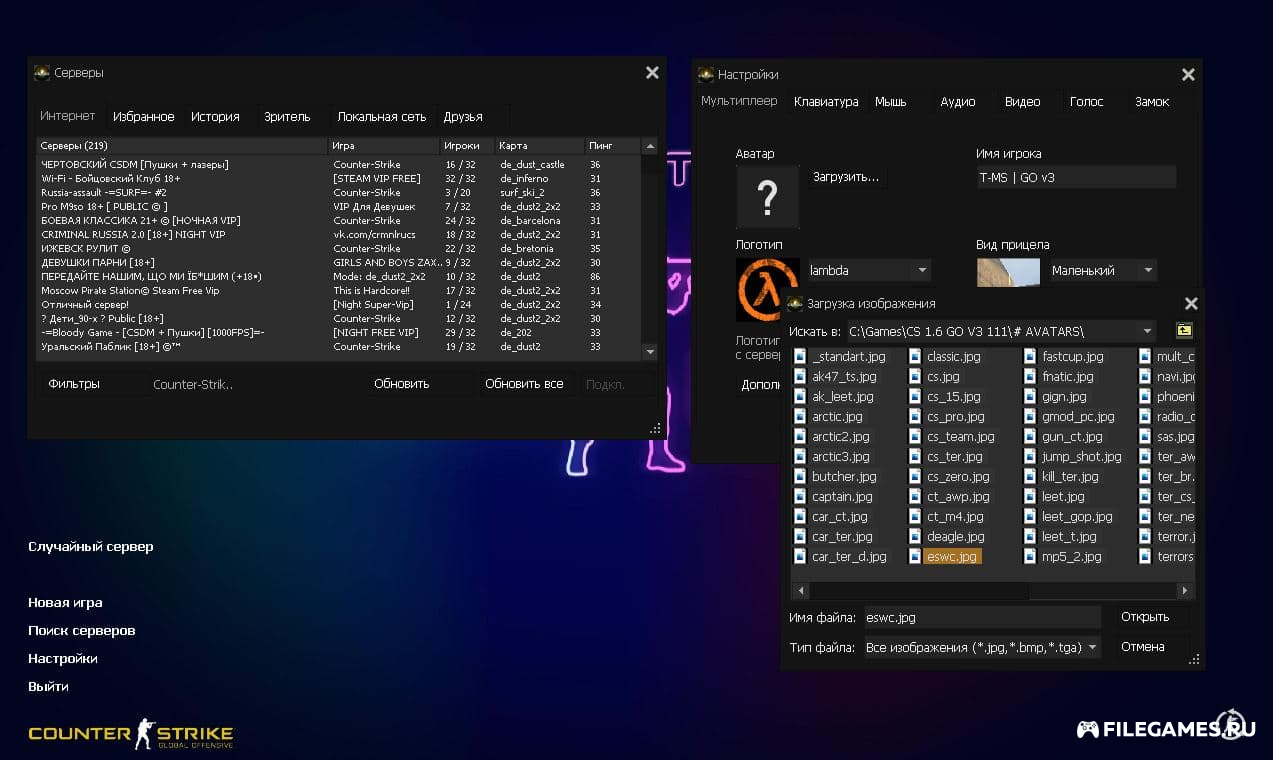This screenshot has height=760, width=1273.
Task: Close the image upload dialog
Action: (1191, 303)
